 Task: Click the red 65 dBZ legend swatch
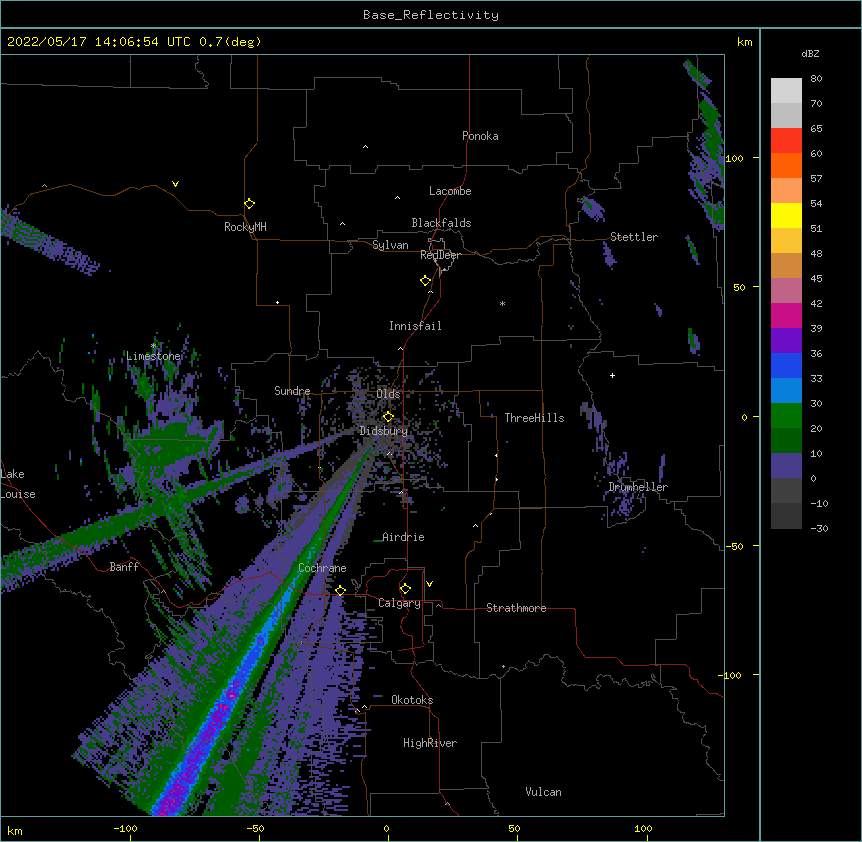(786, 141)
